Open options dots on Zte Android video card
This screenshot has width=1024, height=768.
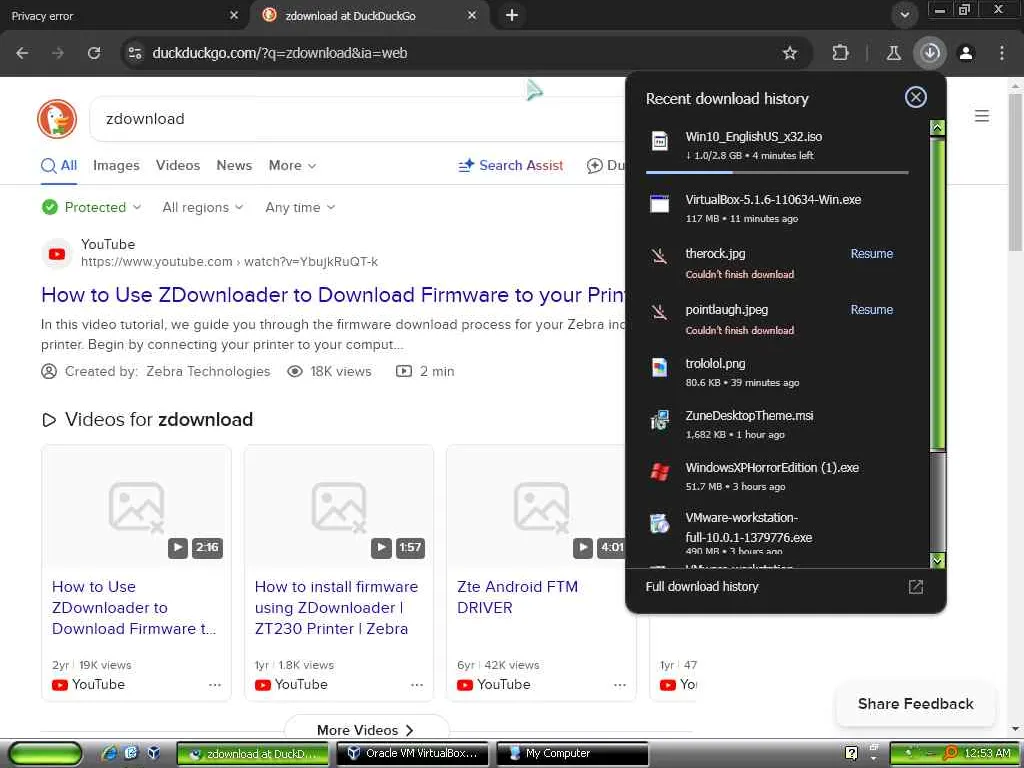click(620, 685)
